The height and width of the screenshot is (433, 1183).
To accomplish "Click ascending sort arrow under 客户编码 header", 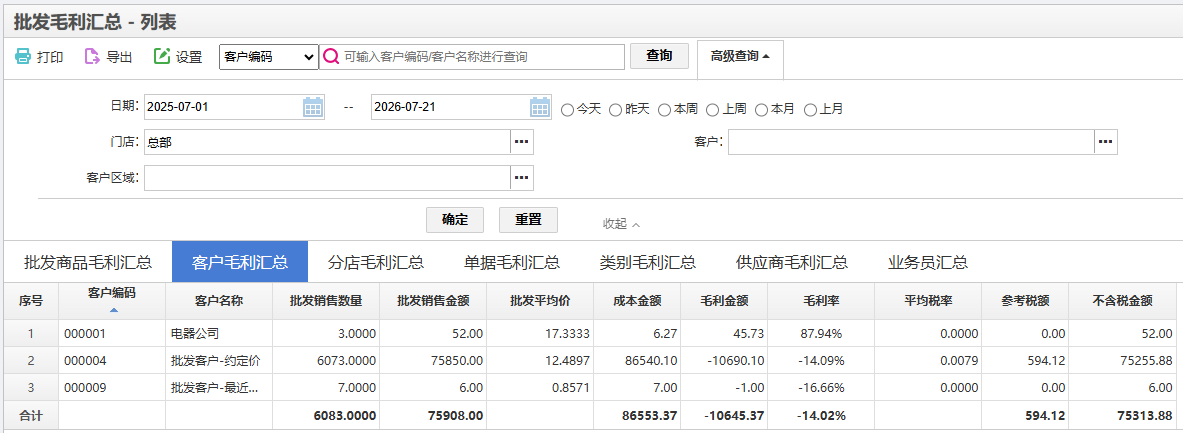I will (x=113, y=310).
